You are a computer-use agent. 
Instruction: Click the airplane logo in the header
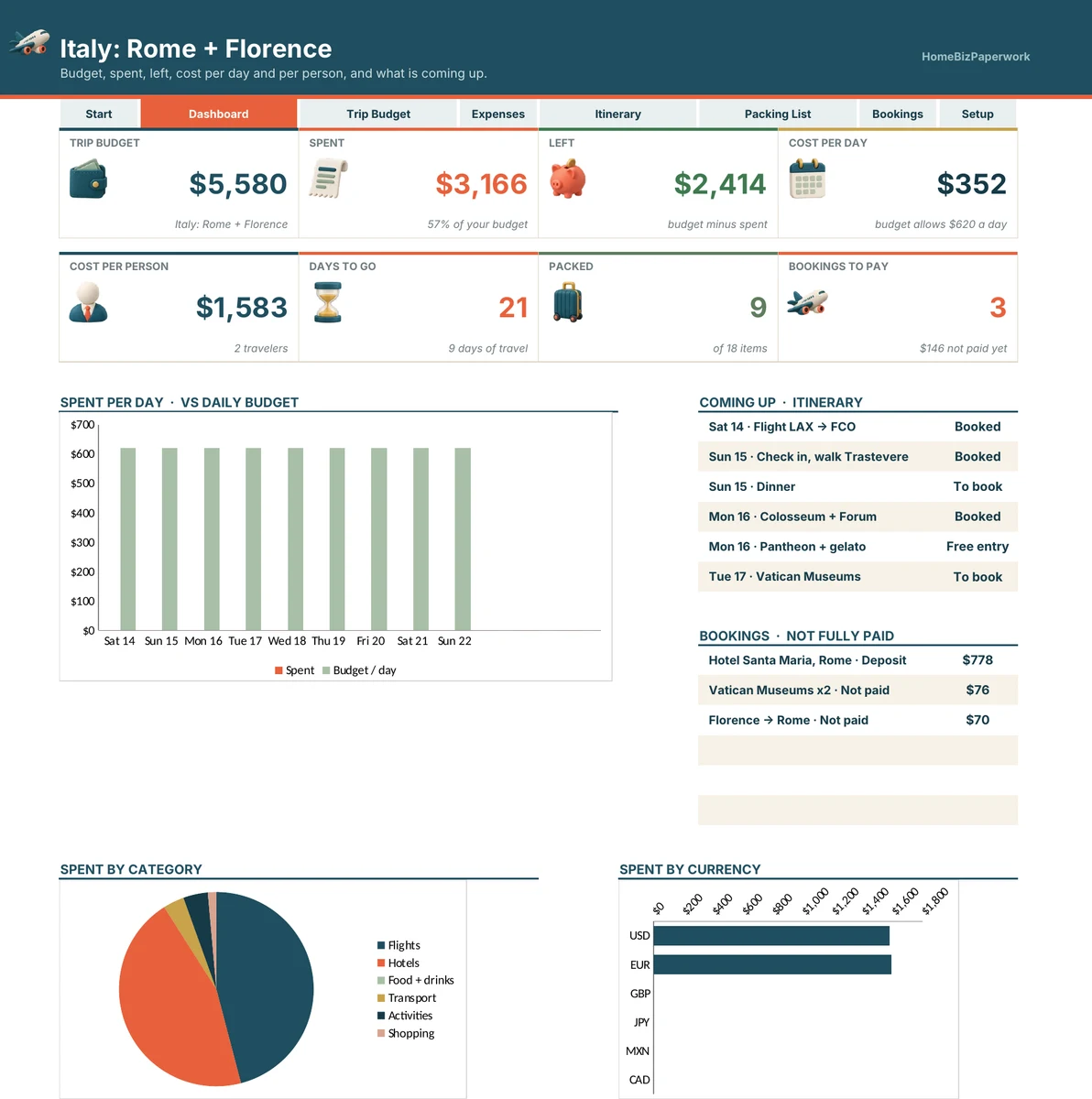tap(29, 42)
